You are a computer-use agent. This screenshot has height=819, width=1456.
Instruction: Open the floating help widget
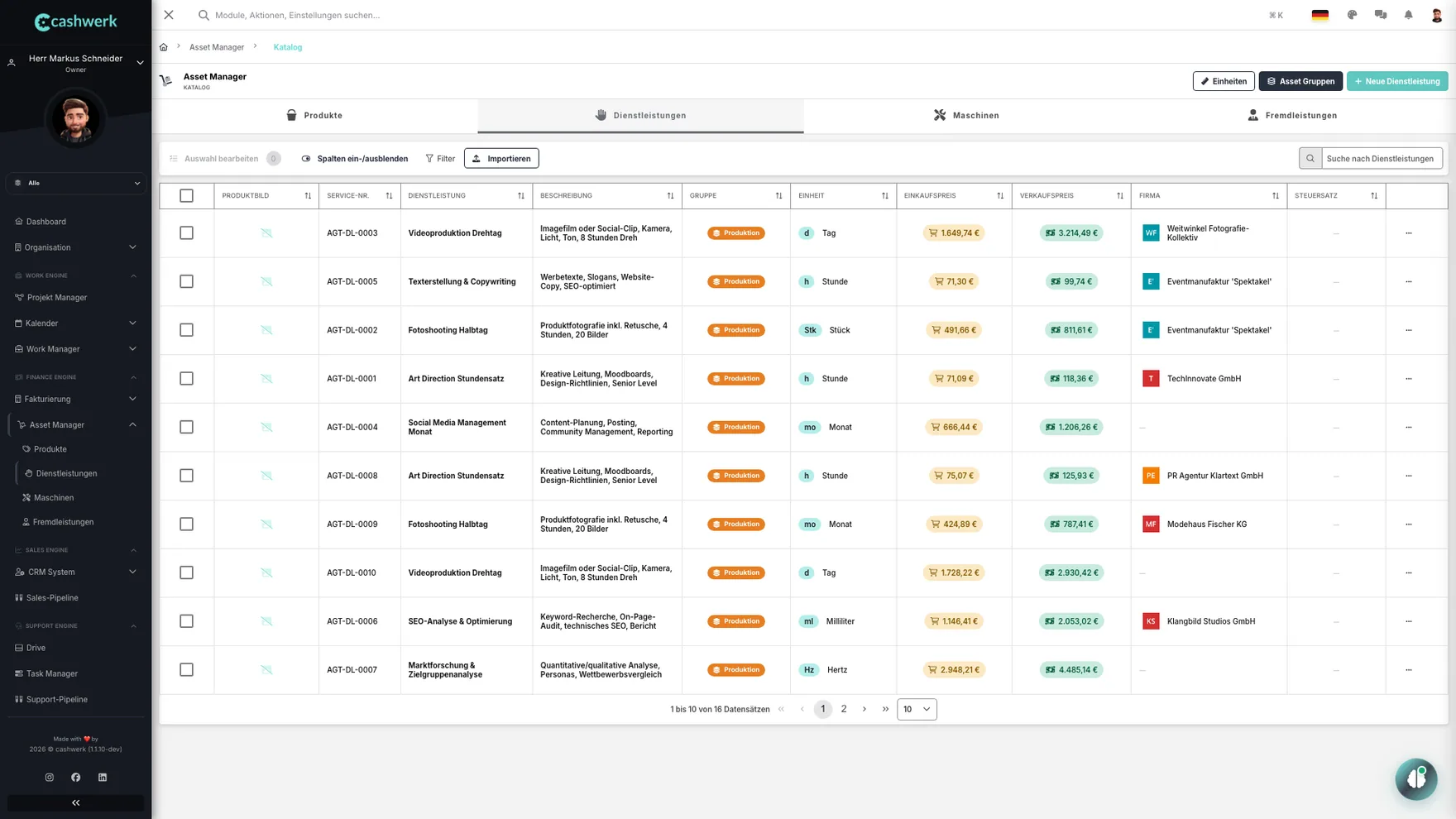pos(1416,779)
